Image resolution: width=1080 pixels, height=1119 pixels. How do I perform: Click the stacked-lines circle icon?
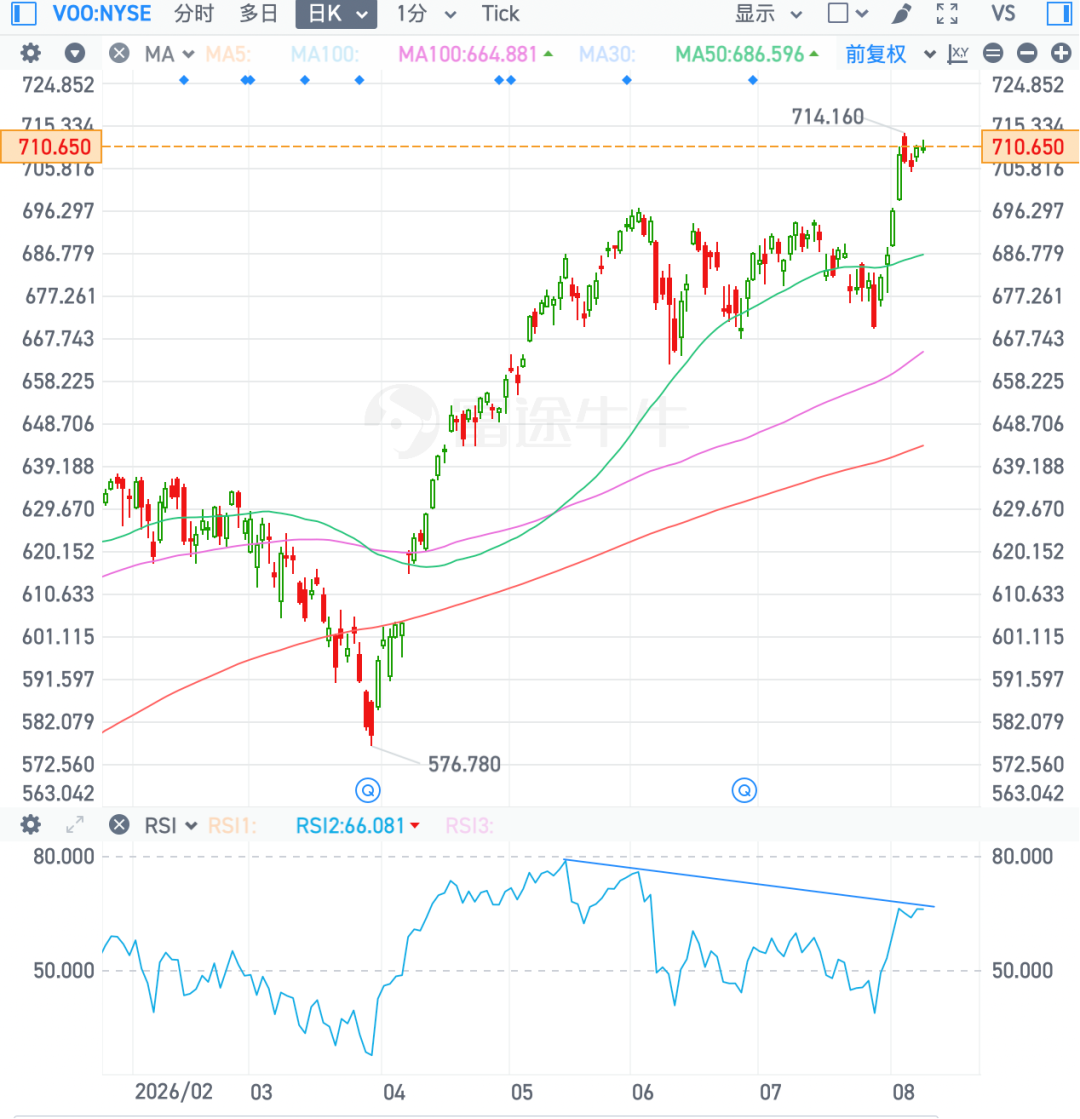click(993, 54)
